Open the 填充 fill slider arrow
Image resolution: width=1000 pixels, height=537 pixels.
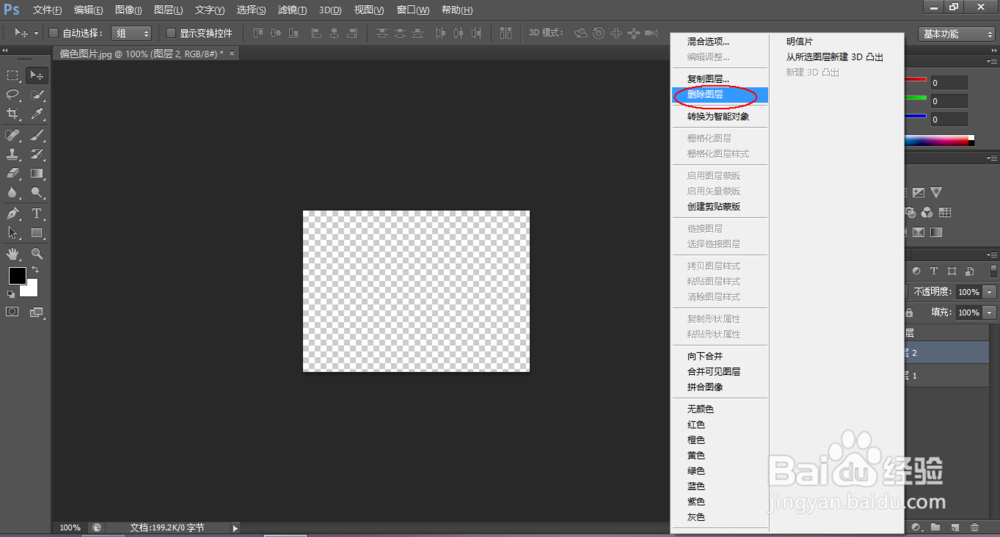(x=989, y=313)
